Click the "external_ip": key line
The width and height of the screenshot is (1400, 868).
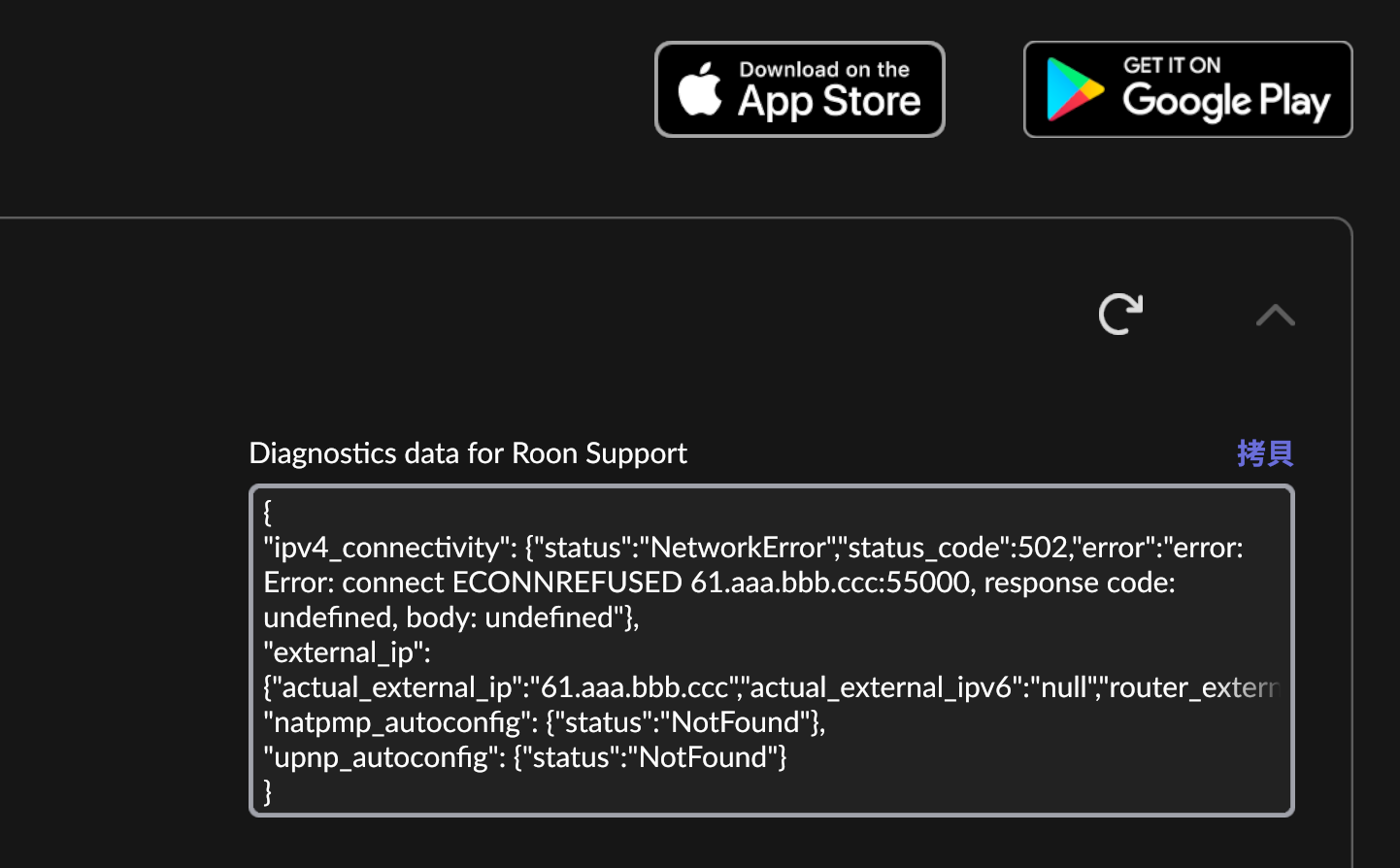click(x=347, y=652)
